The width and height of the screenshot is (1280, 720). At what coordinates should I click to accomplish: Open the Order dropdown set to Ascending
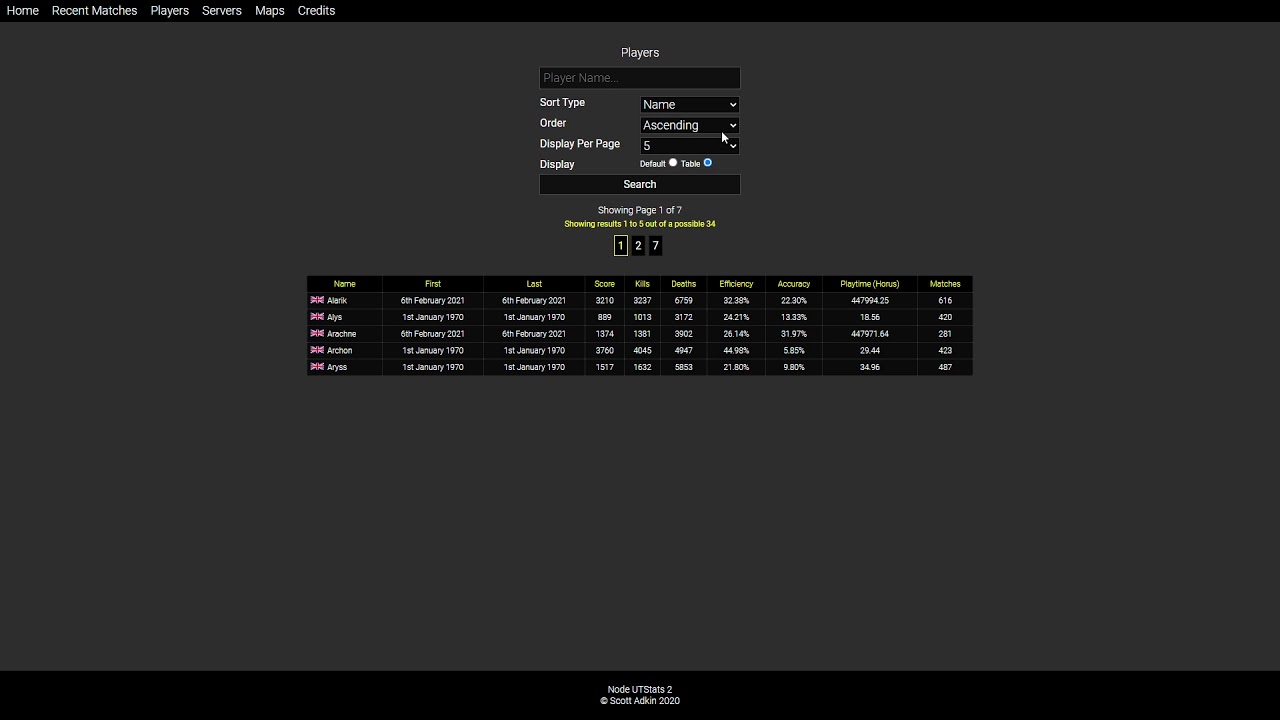(690, 125)
